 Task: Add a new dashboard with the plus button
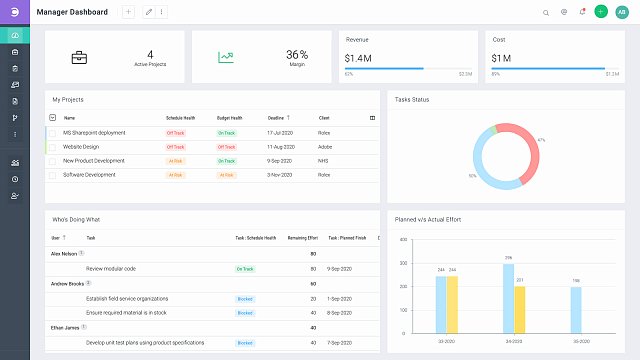pos(129,12)
